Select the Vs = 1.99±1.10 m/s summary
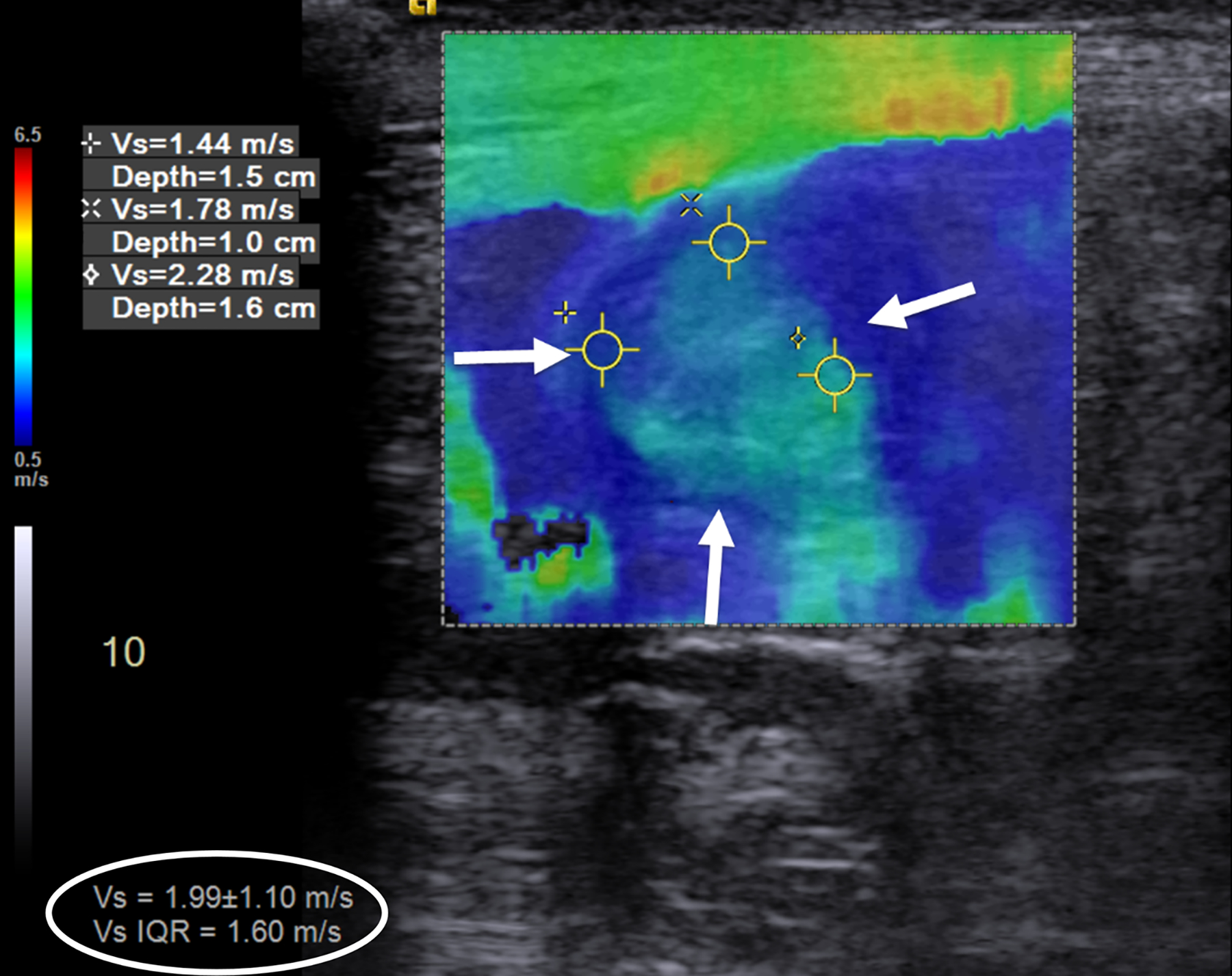 pos(223,897)
